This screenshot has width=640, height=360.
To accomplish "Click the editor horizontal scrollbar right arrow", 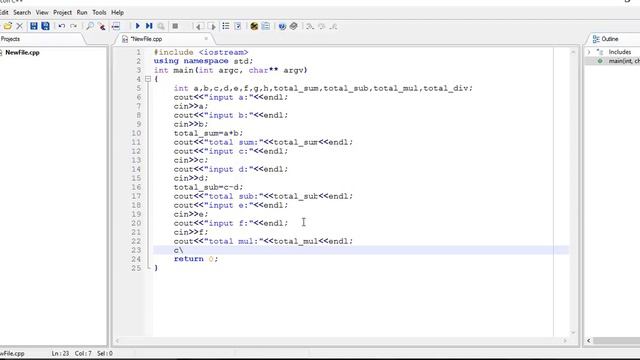I will [565, 340].
